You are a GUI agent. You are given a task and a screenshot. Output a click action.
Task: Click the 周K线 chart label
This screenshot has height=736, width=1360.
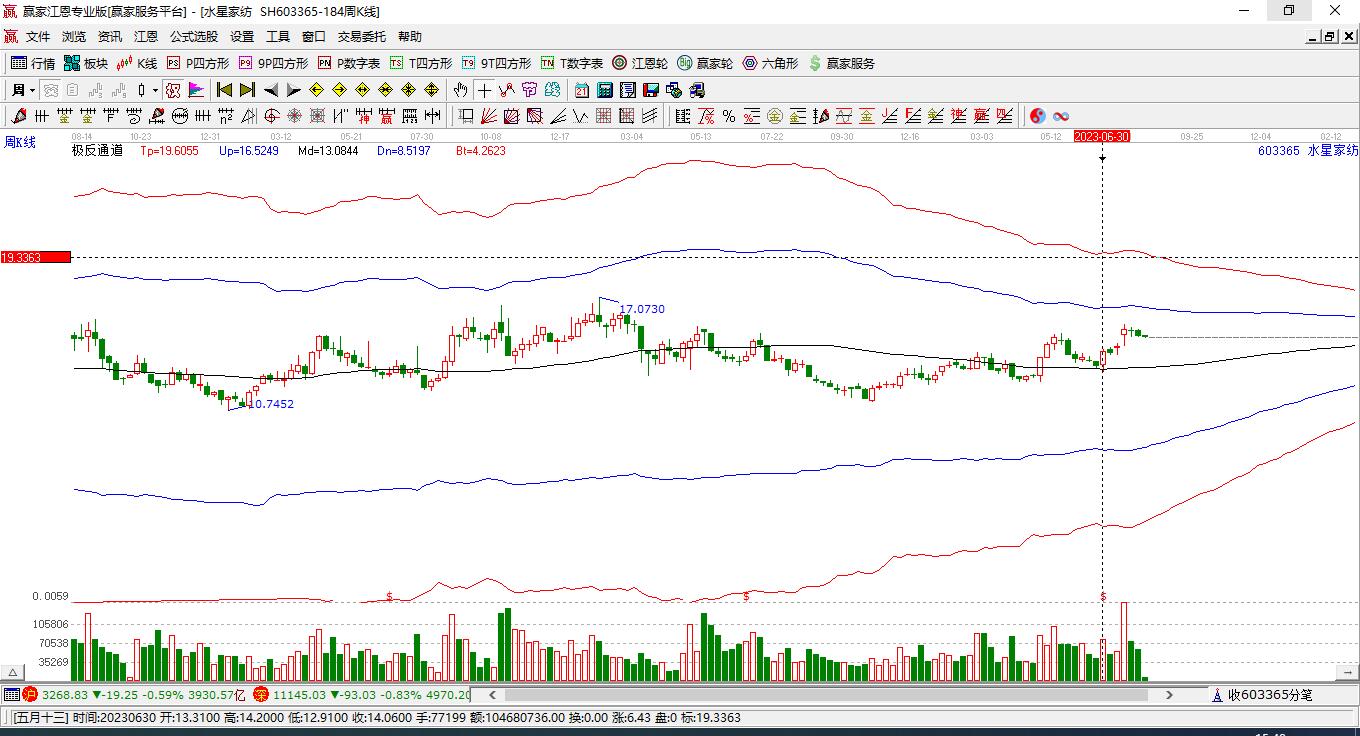pyautogui.click(x=20, y=143)
